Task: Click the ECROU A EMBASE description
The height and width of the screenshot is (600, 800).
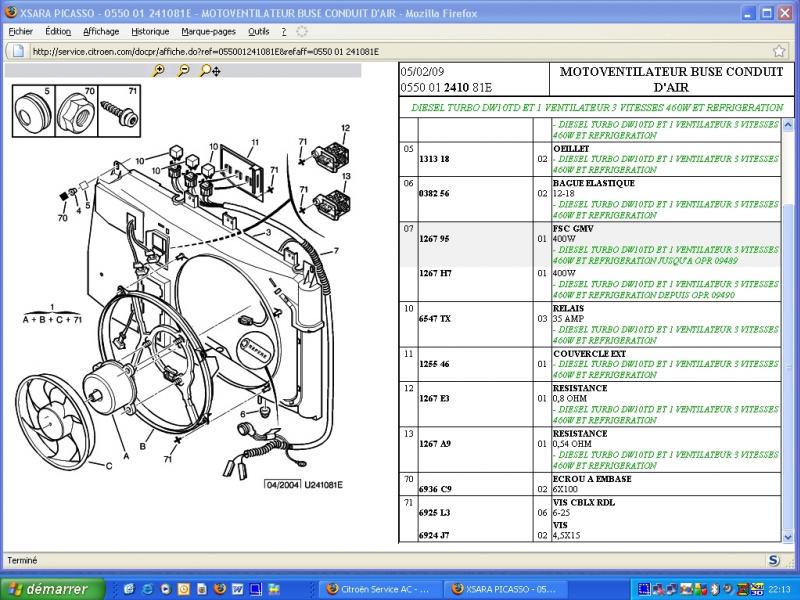Action: tap(592, 479)
